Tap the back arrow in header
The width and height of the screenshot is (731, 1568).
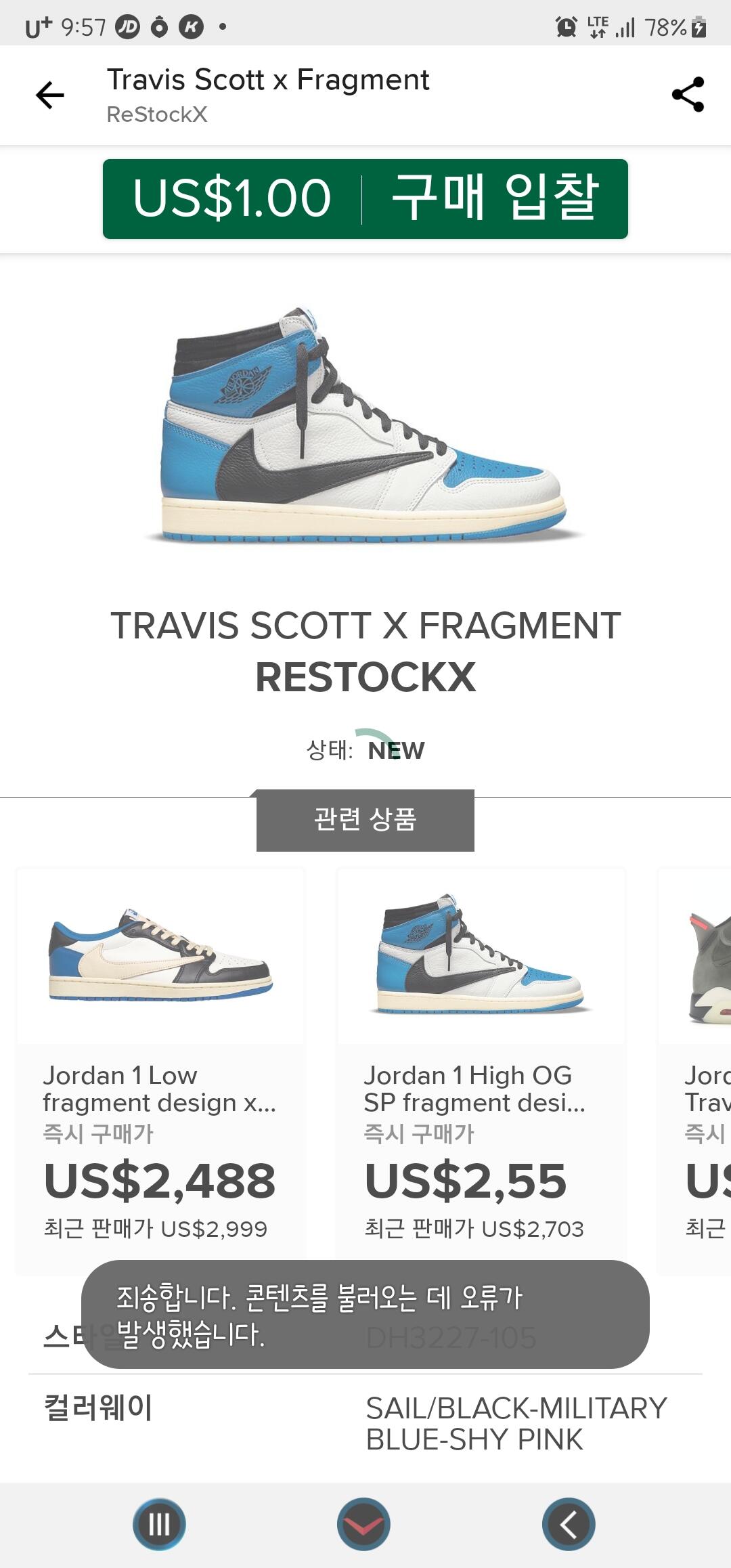49,95
